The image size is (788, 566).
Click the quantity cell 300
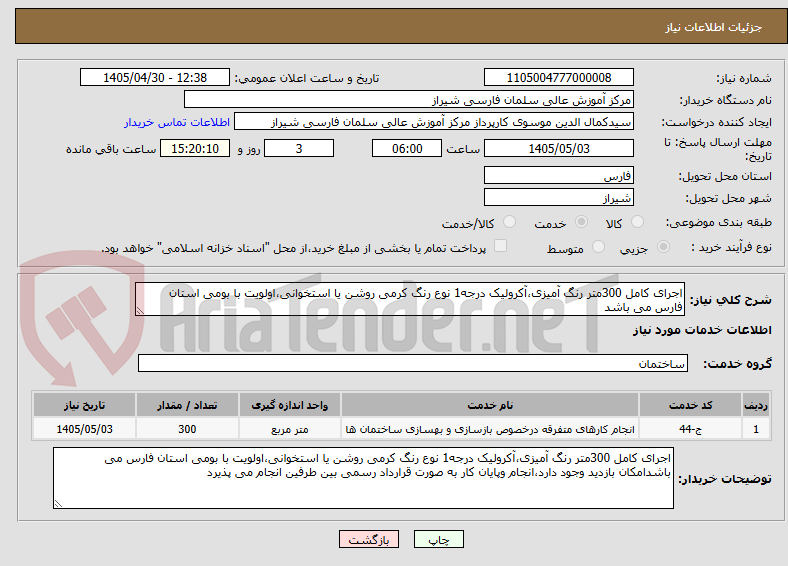click(x=187, y=429)
